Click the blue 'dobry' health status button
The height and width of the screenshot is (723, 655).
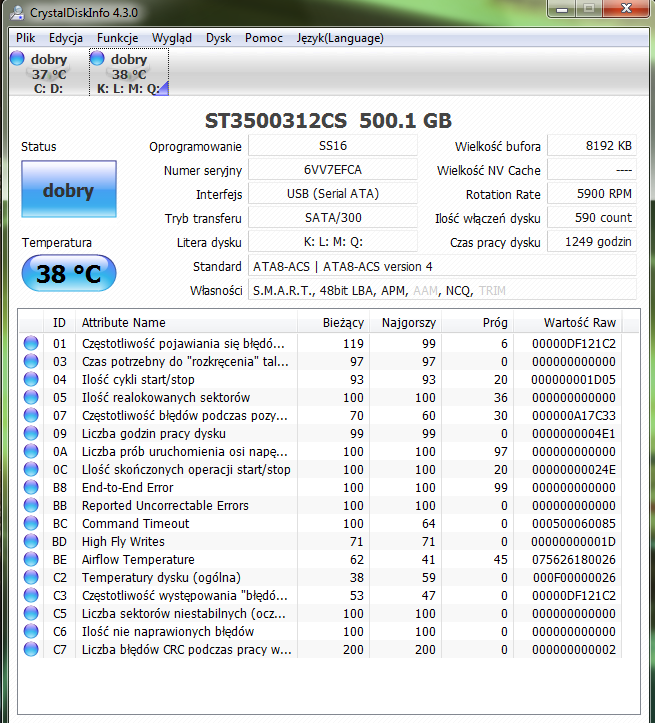68,191
